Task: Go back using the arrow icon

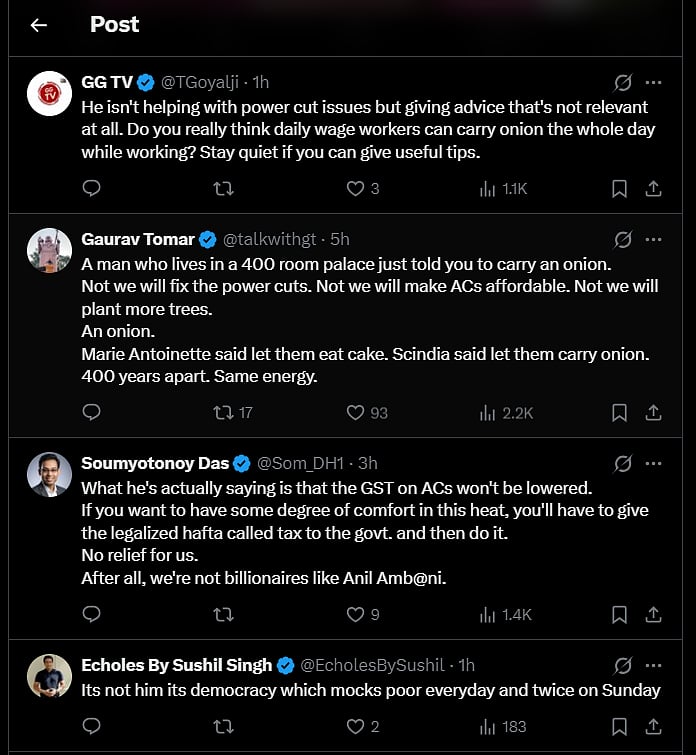Action: pyautogui.click(x=39, y=25)
